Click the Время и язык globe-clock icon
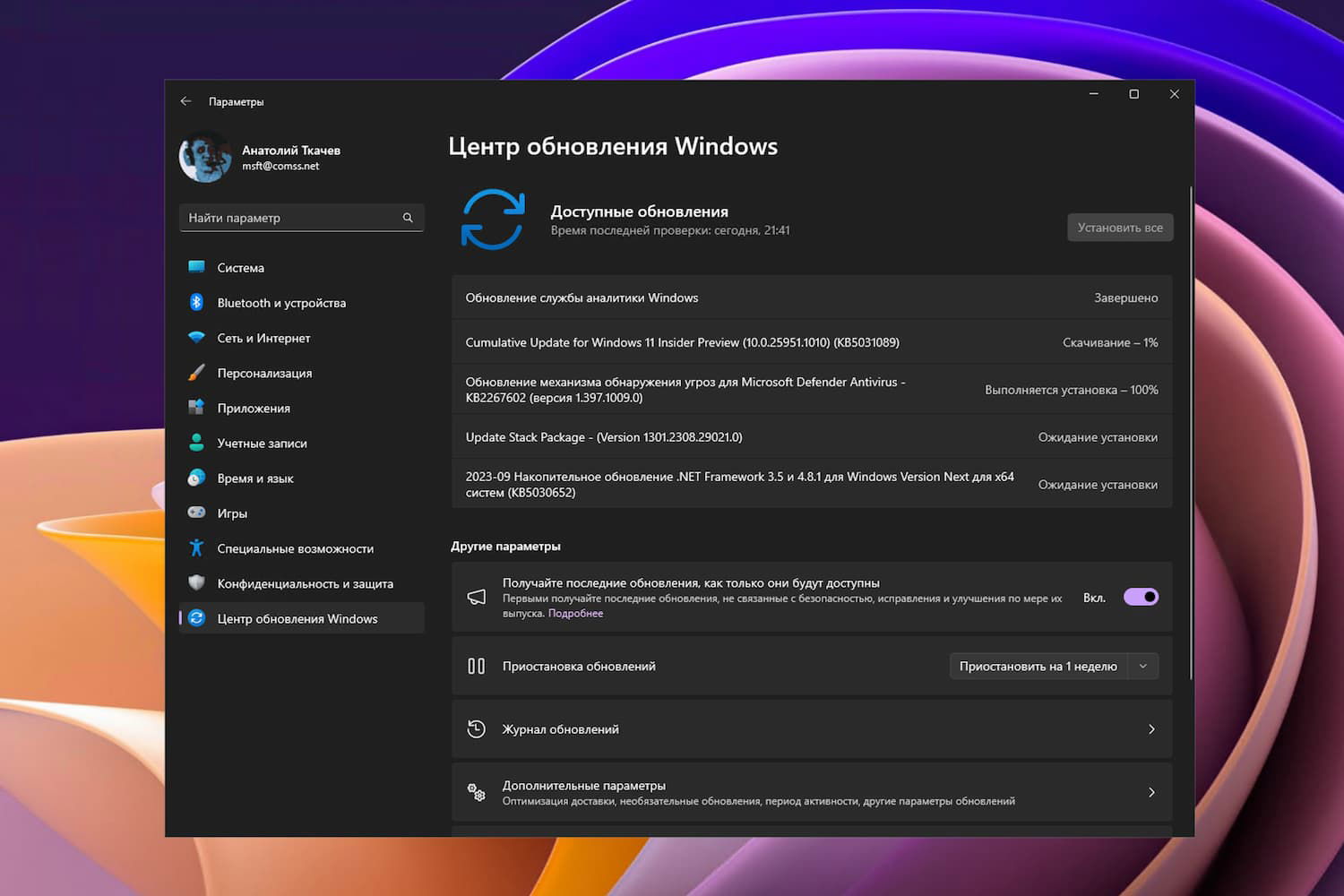This screenshot has width=1344, height=896. pos(196,478)
